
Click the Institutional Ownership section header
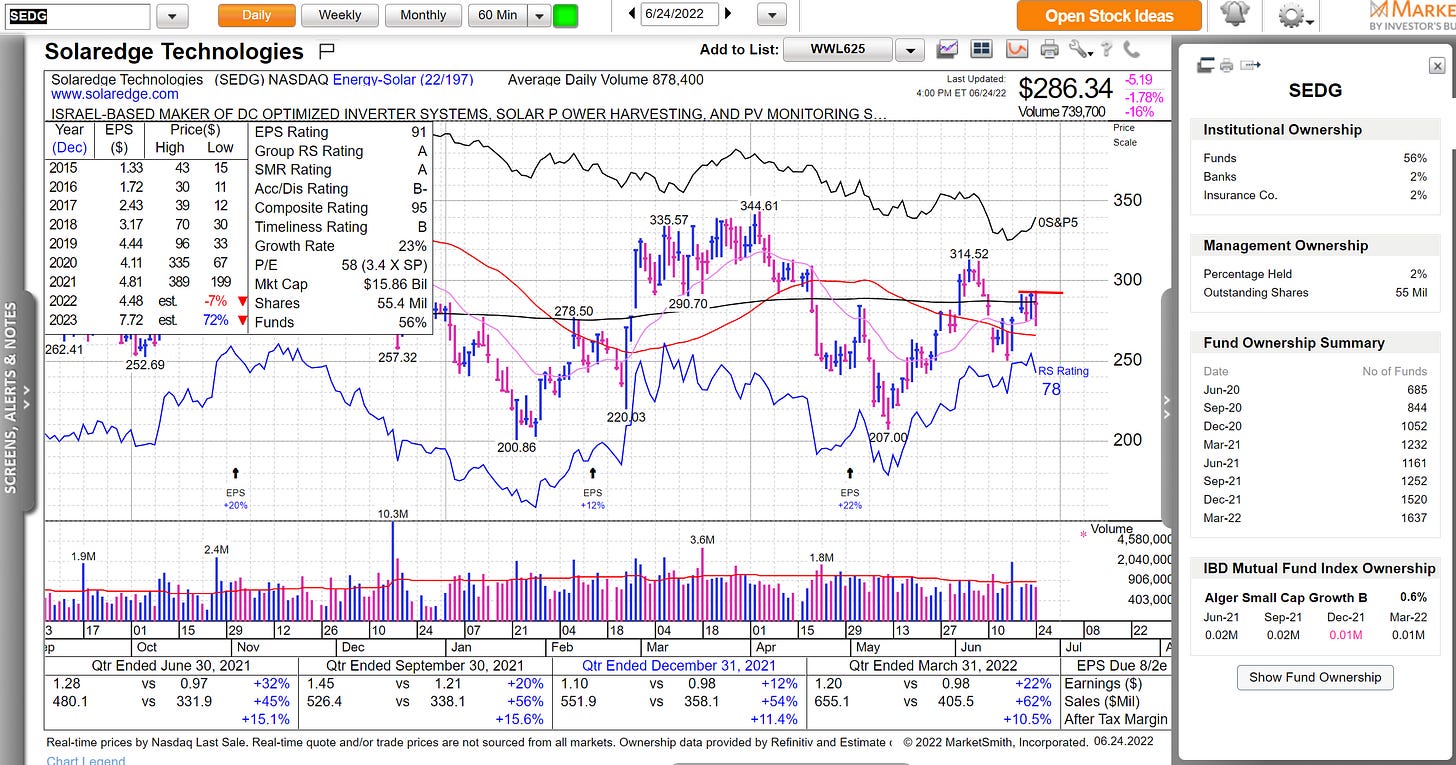1315,130
